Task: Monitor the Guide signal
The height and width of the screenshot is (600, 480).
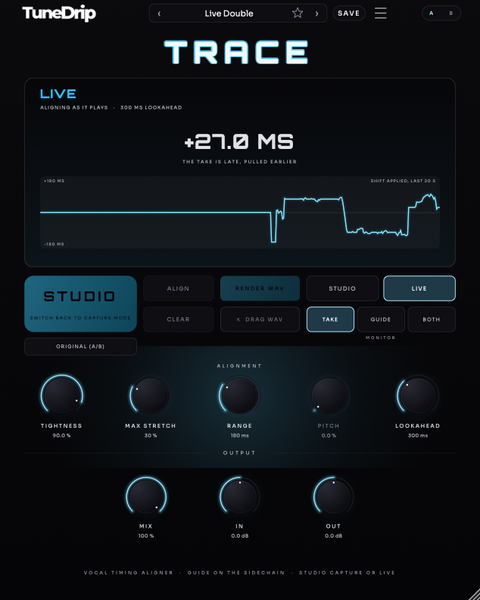Action: click(x=380, y=319)
